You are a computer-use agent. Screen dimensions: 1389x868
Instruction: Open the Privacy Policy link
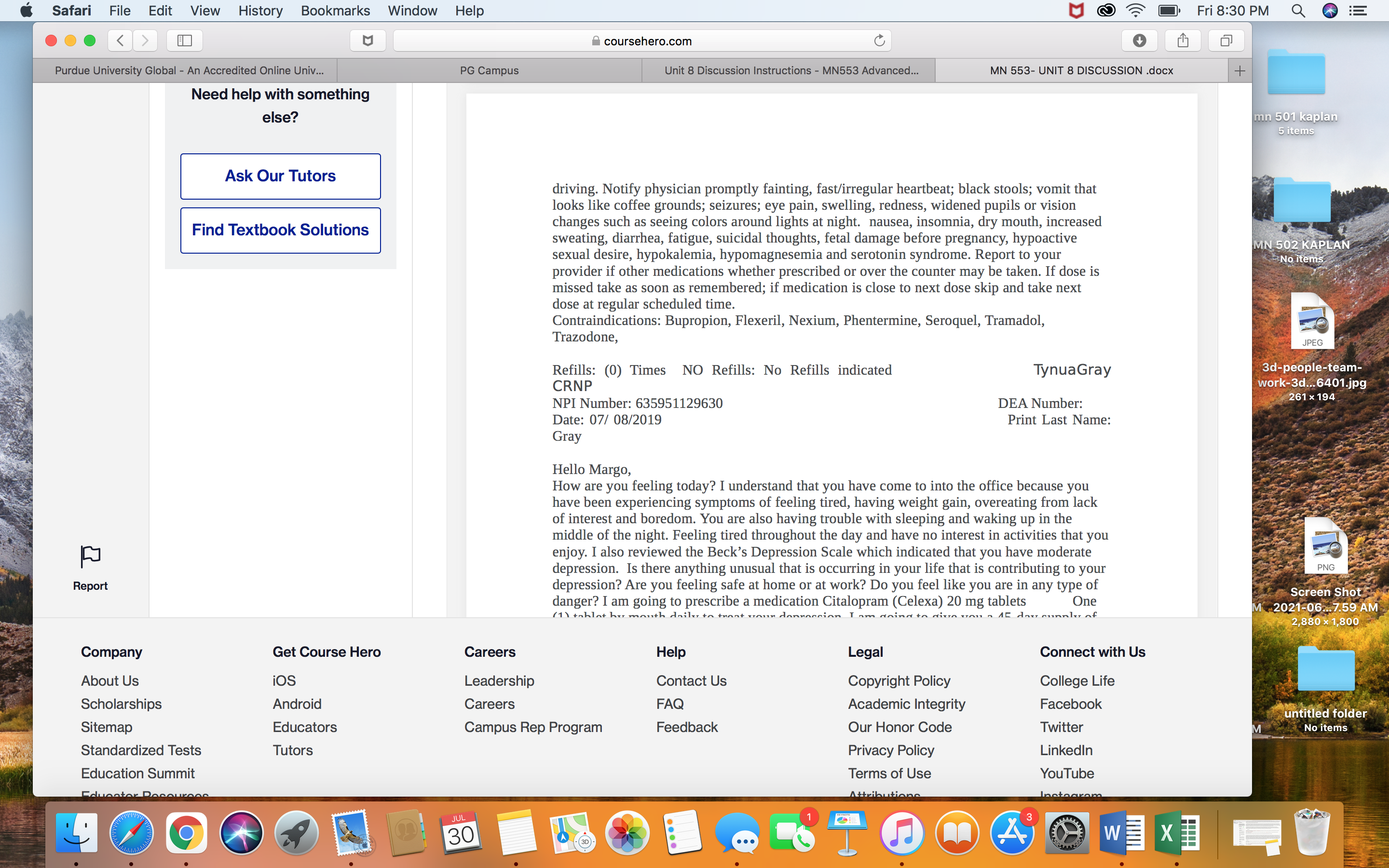coord(891,750)
